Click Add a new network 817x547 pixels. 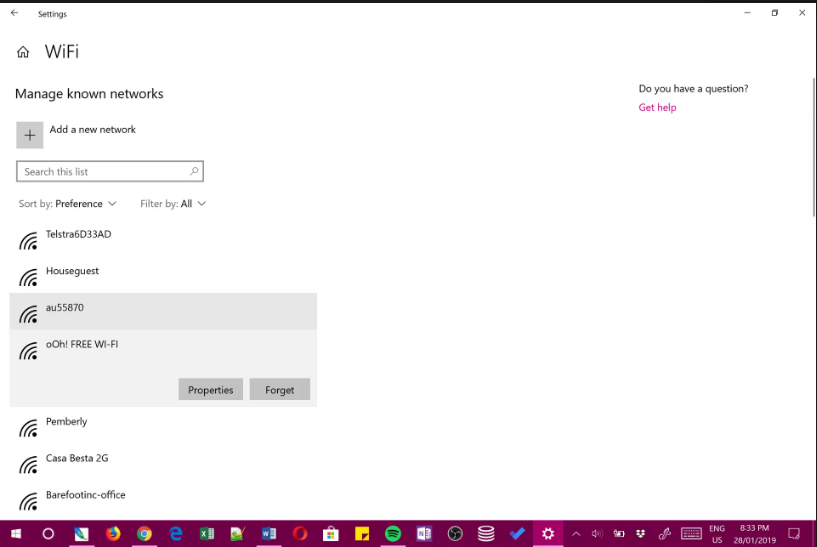tap(93, 129)
